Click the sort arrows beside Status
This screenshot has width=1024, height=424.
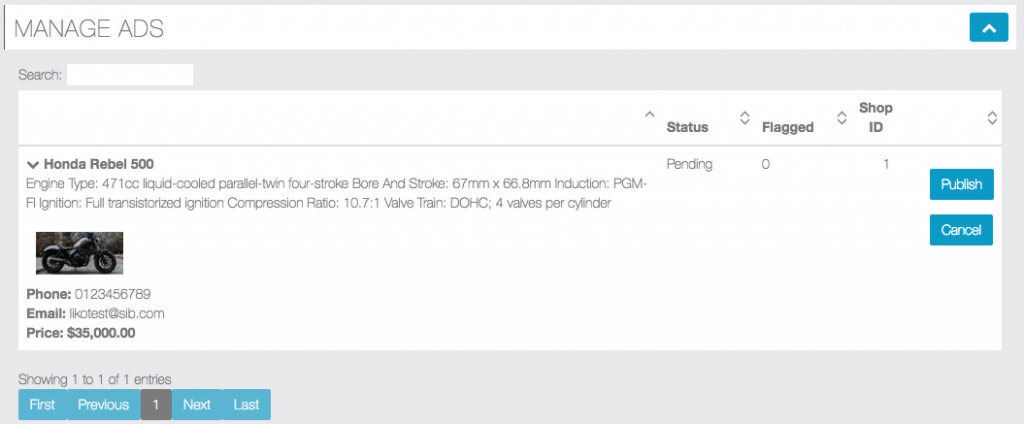click(744, 117)
